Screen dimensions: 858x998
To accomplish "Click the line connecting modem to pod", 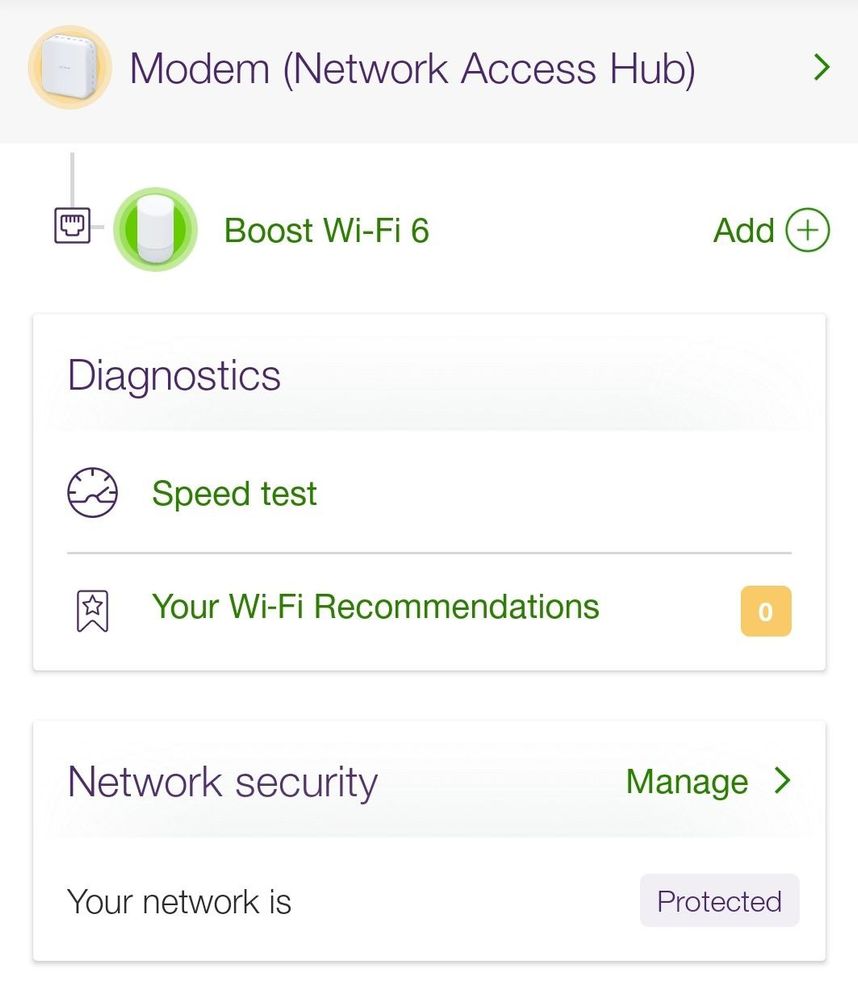I will [72, 180].
